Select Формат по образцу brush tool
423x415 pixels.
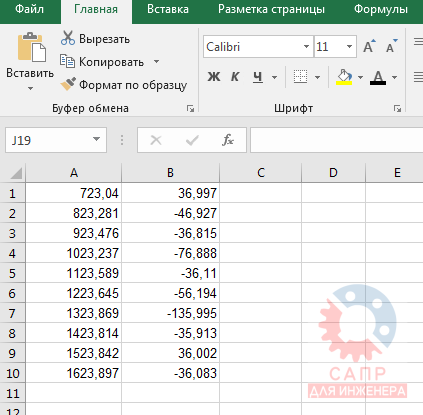124,85
